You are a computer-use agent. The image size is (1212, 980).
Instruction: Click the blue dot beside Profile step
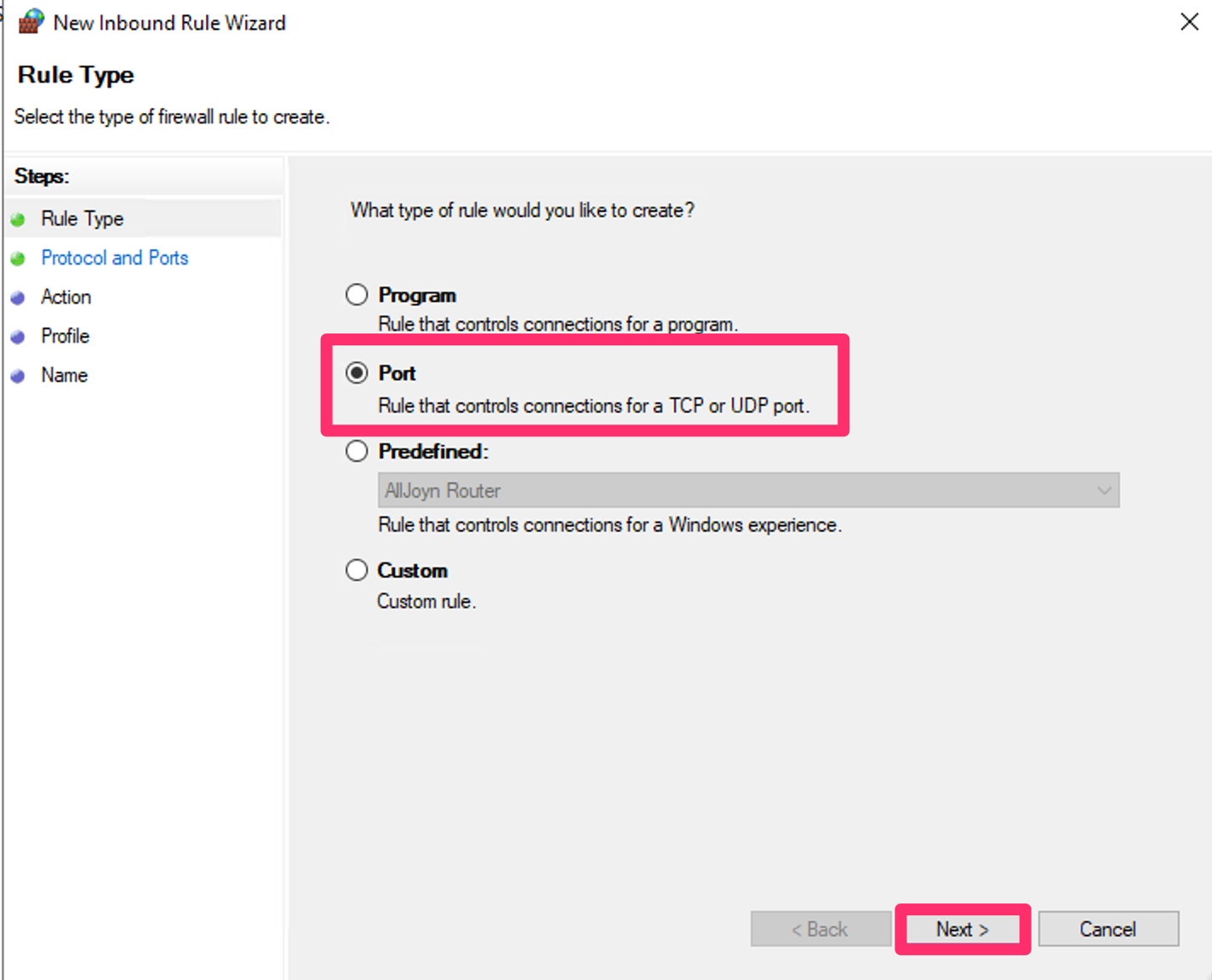[x=18, y=336]
